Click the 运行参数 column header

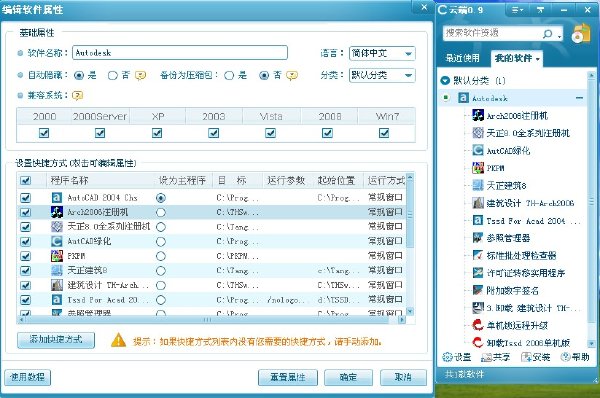click(286, 180)
